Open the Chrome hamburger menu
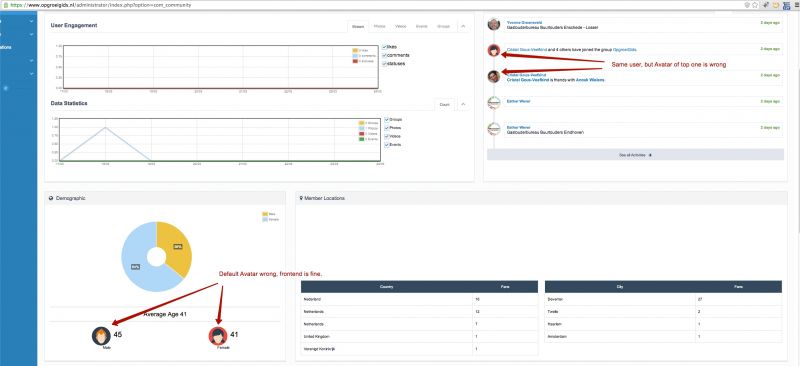The height and width of the screenshot is (366, 800). [x=796, y=5]
